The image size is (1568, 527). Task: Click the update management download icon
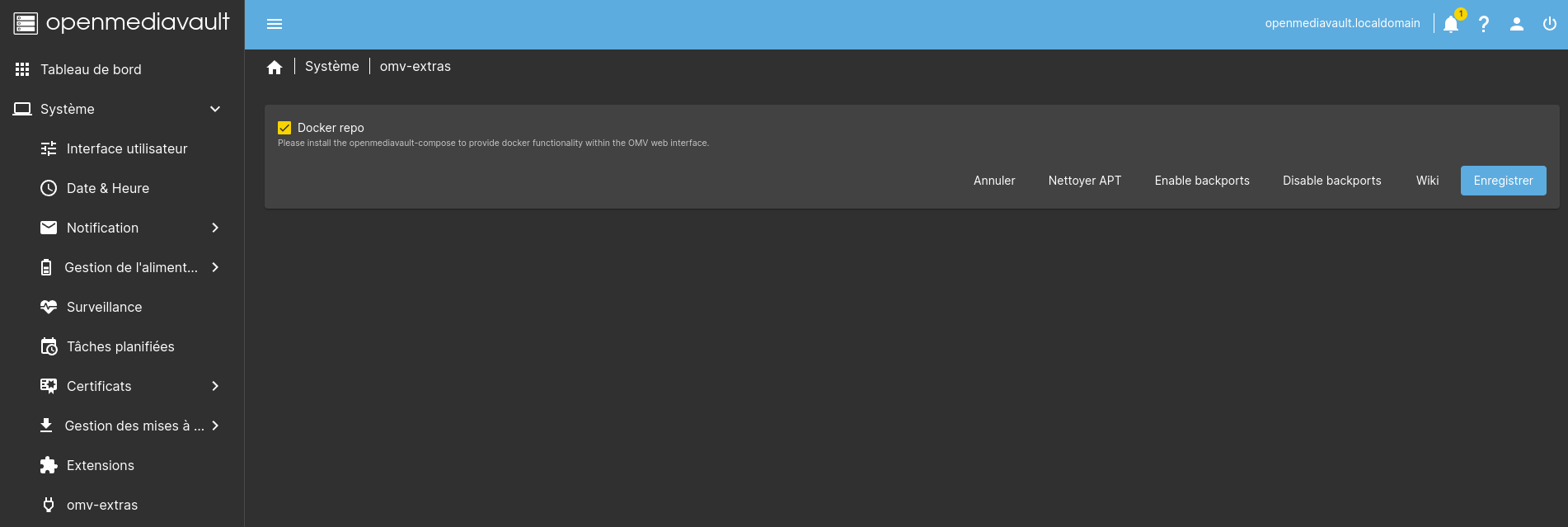point(46,426)
